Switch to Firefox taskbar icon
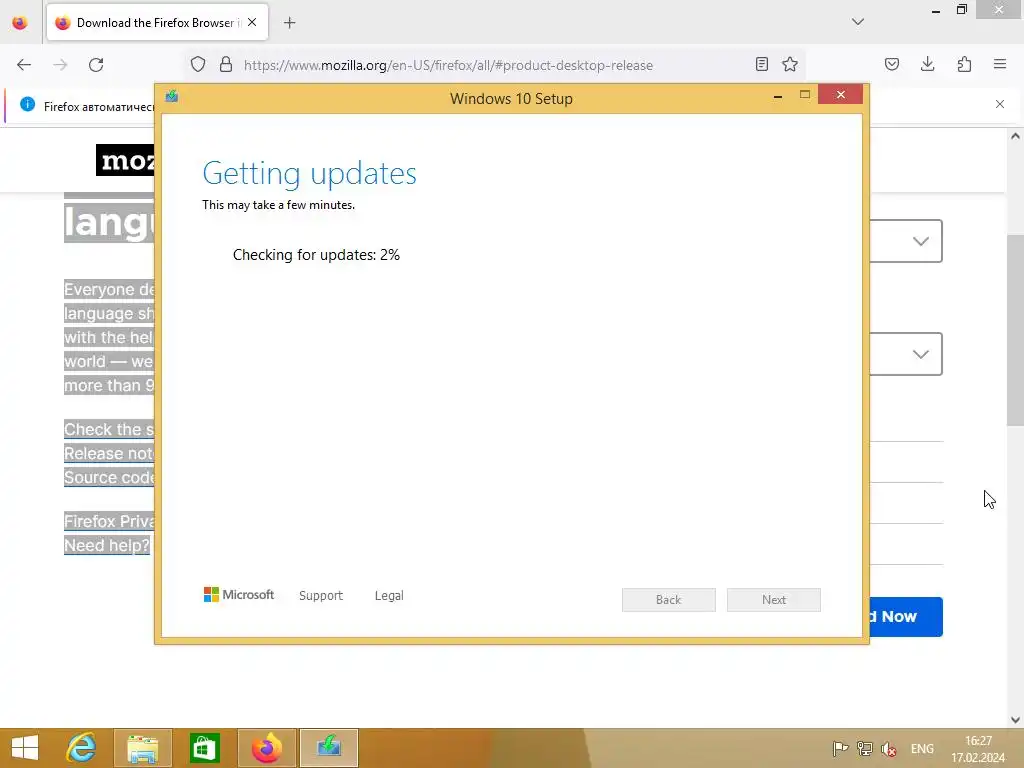The image size is (1024, 768). (267, 748)
